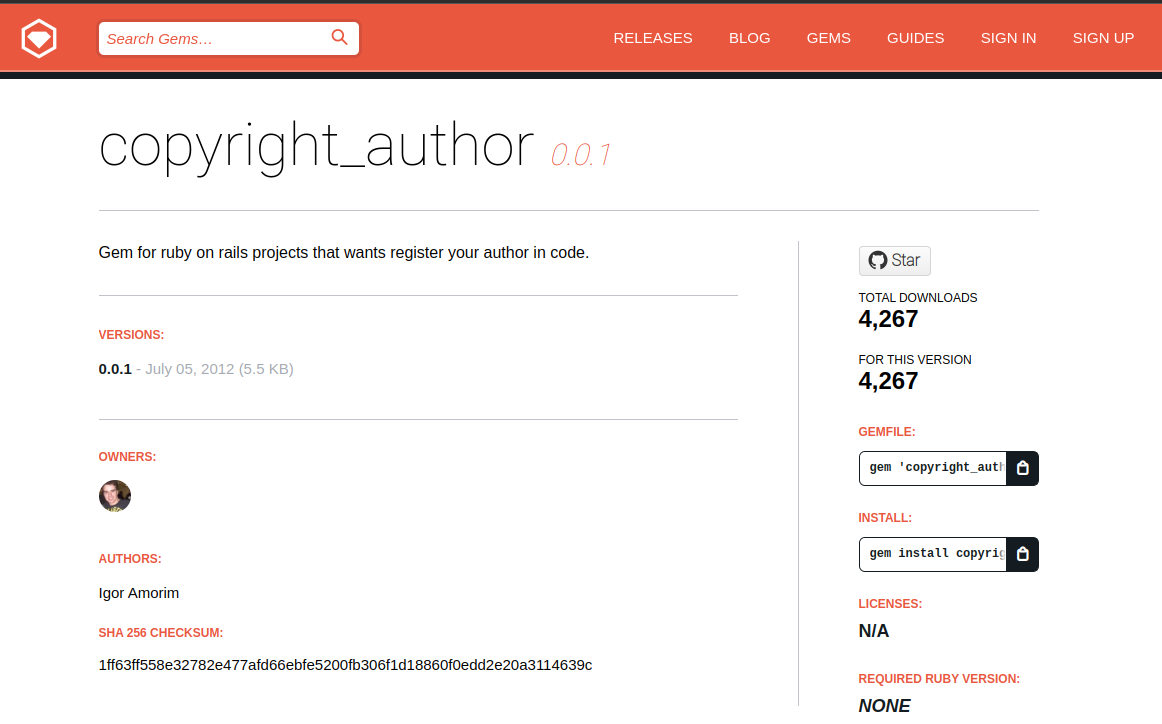Click the SHA 256 checksum value
This screenshot has height=724, width=1162.
tap(345, 665)
